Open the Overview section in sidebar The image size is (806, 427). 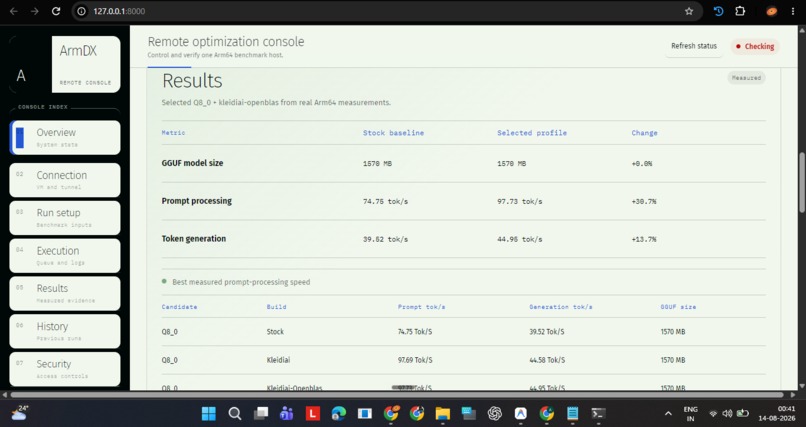point(65,138)
